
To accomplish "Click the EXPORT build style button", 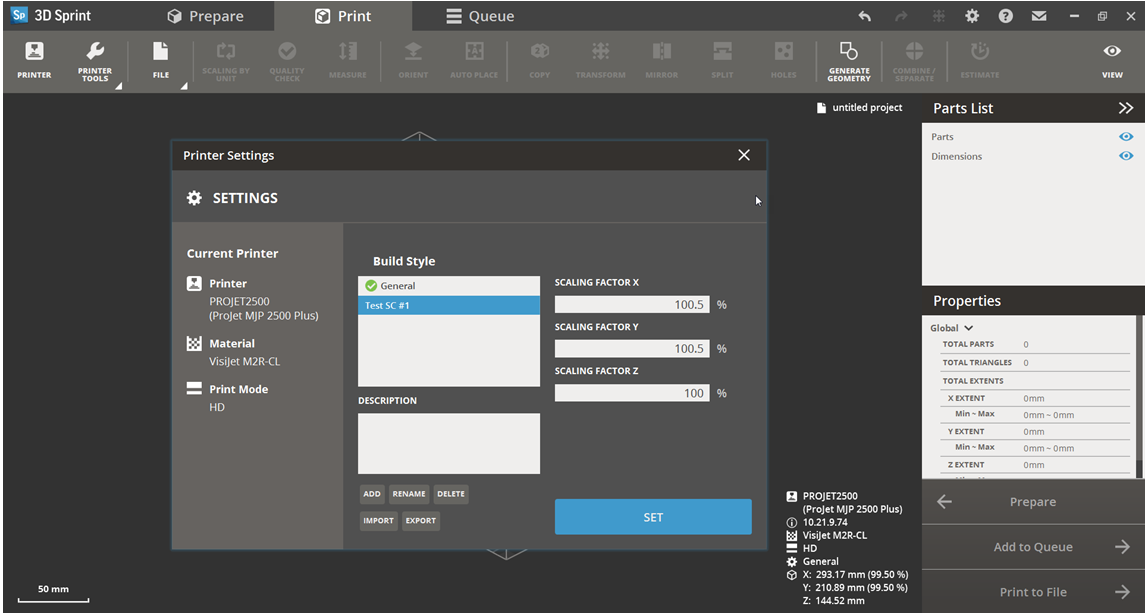I will (421, 521).
